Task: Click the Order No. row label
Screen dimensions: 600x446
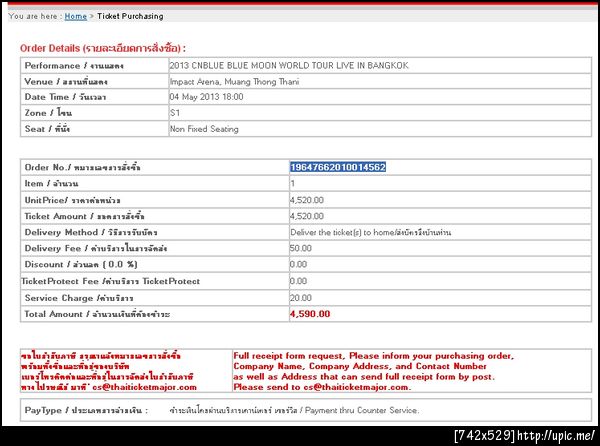Action: point(83,168)
